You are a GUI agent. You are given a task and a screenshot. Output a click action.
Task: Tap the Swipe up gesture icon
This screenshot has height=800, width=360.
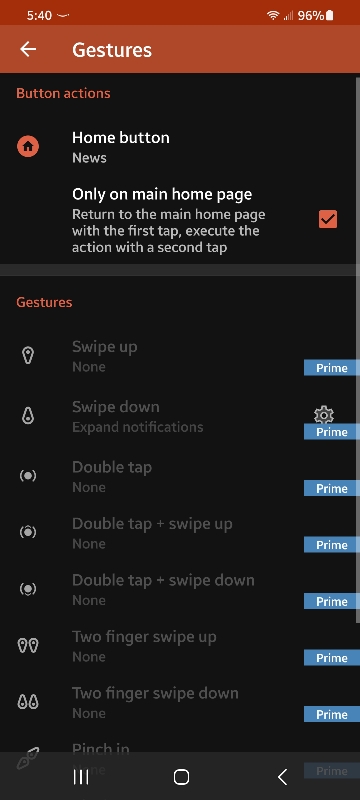tap(28, 356)
